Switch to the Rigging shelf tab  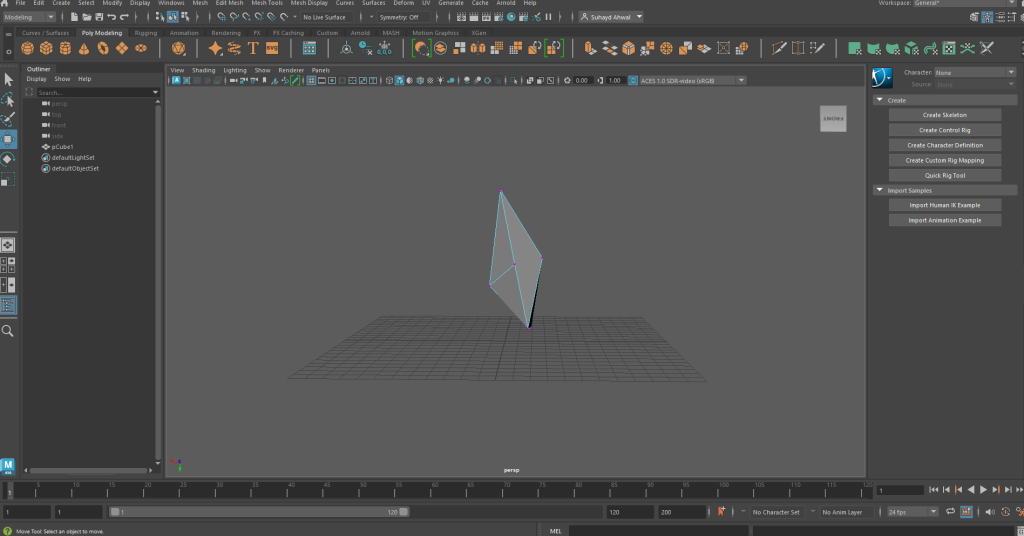[146, 33]
